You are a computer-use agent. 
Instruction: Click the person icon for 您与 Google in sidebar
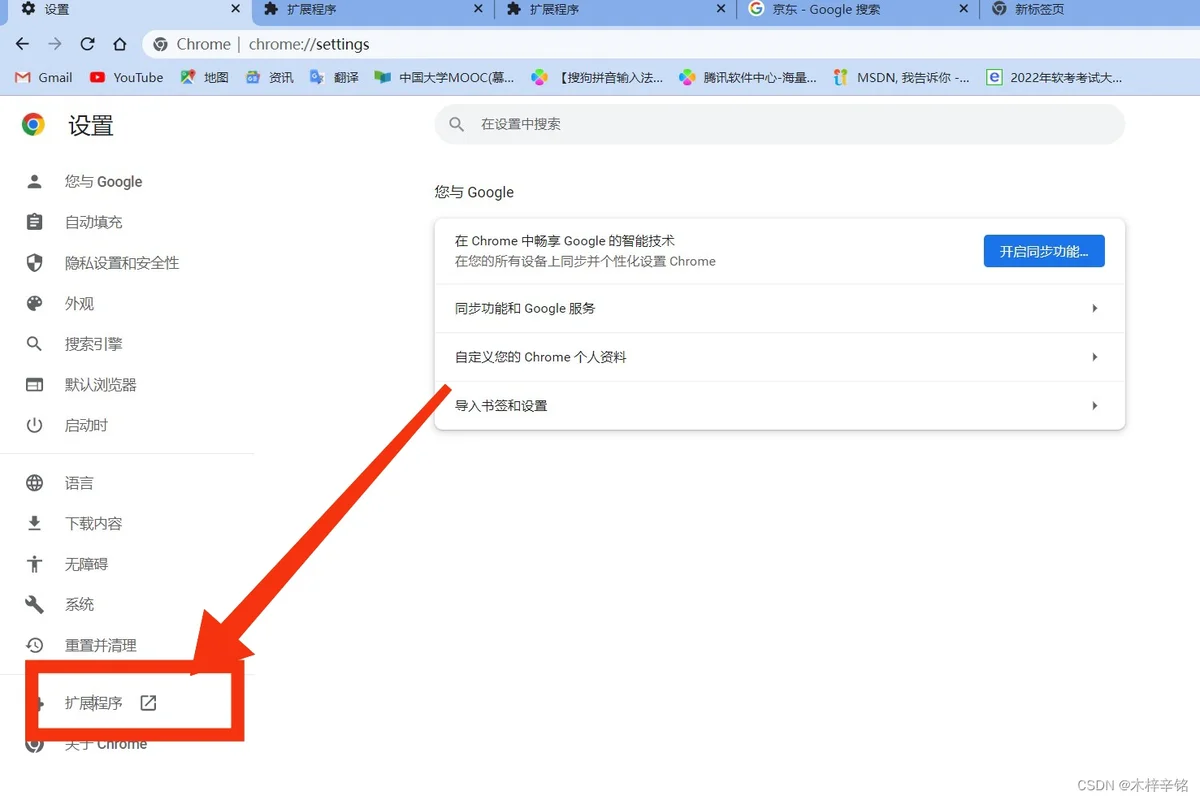tap(35, 181)
